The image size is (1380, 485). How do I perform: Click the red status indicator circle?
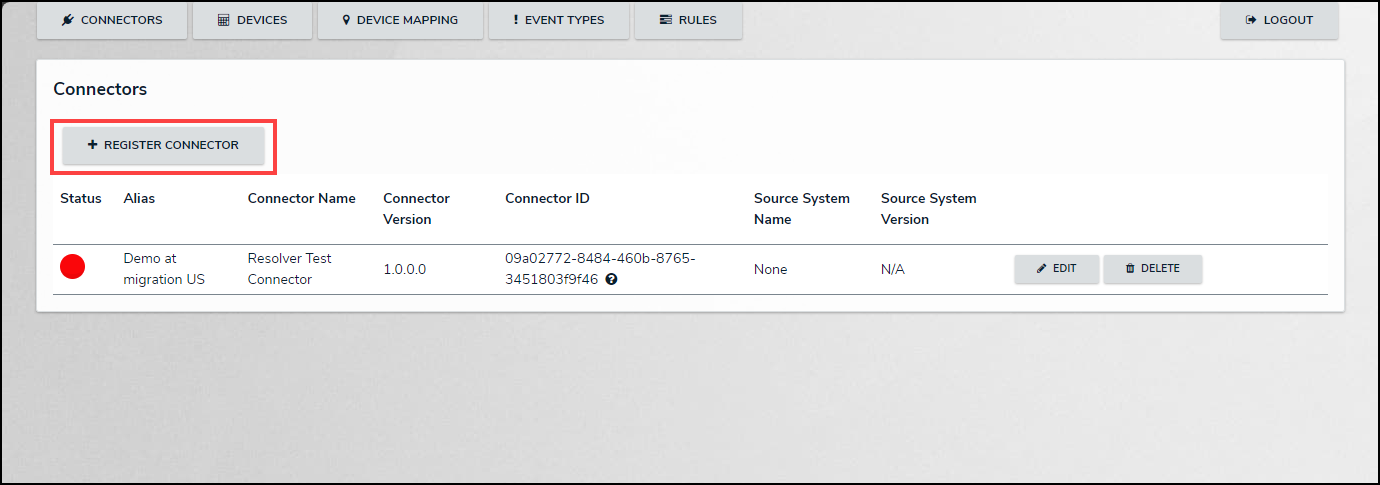click(72, 267)
